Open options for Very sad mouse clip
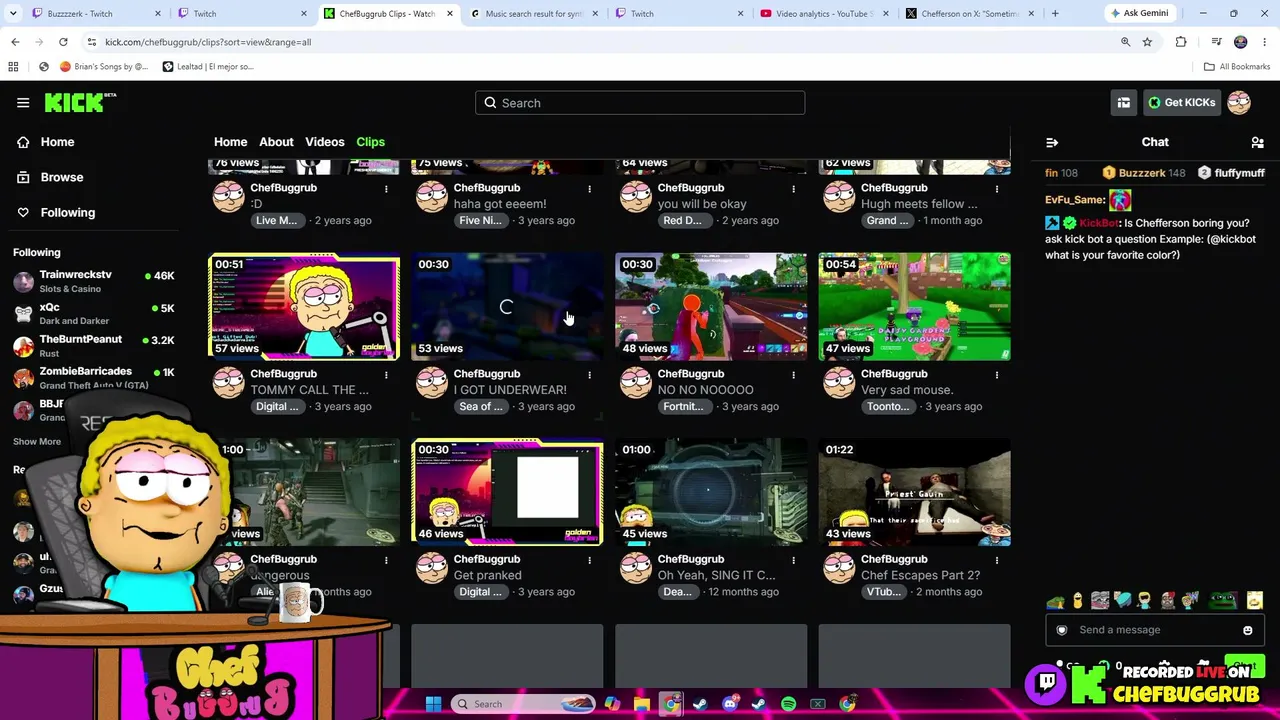This screenshot has height=720, width=1280. point(997,374)
